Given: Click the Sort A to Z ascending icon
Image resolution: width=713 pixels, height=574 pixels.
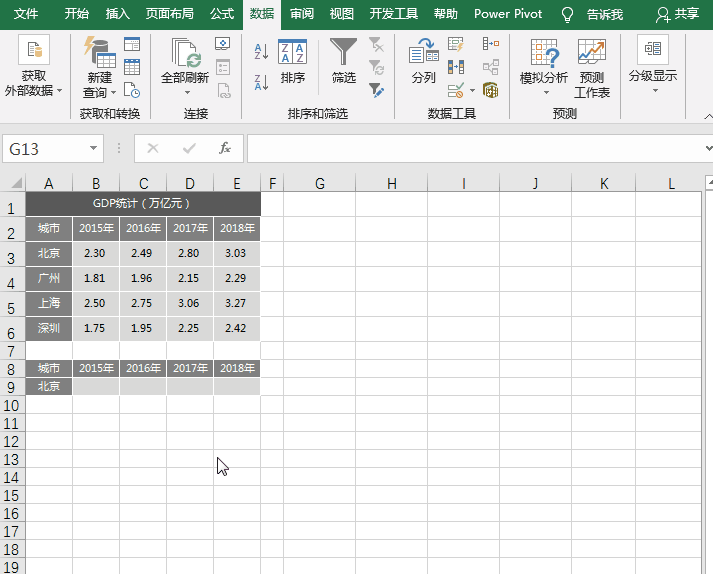Looking at the screenshot, I should pyautogui.click(x=261, y=51).
